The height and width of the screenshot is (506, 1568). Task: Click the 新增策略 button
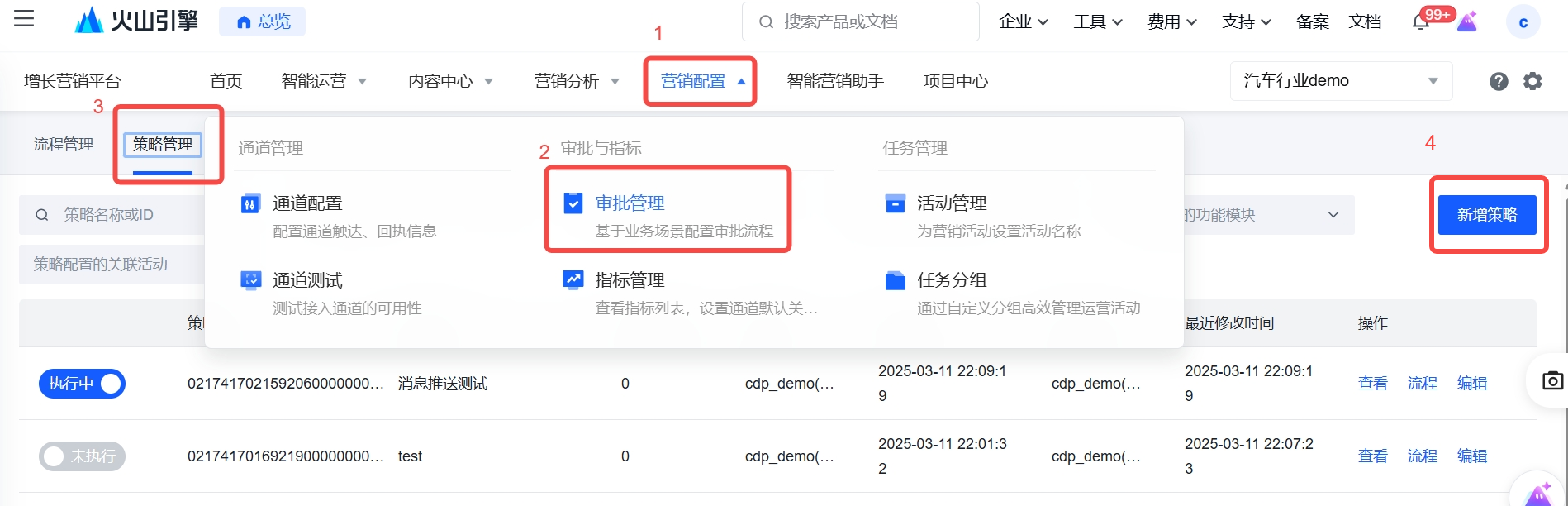1487,215
